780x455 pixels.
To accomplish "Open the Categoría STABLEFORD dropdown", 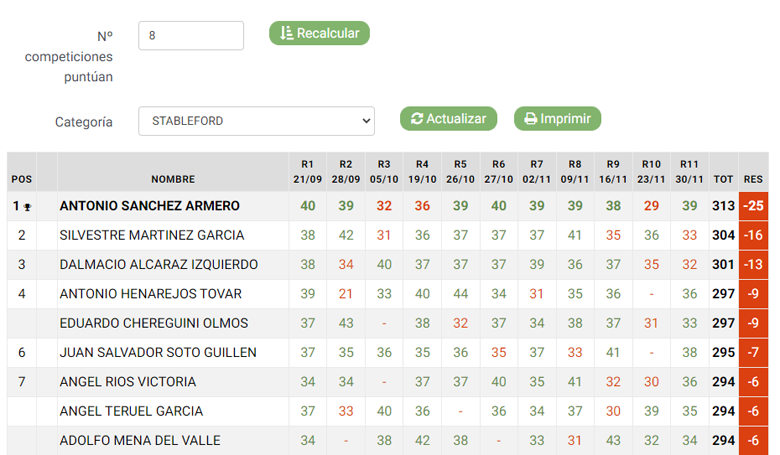I will click(x=256, y=121).
